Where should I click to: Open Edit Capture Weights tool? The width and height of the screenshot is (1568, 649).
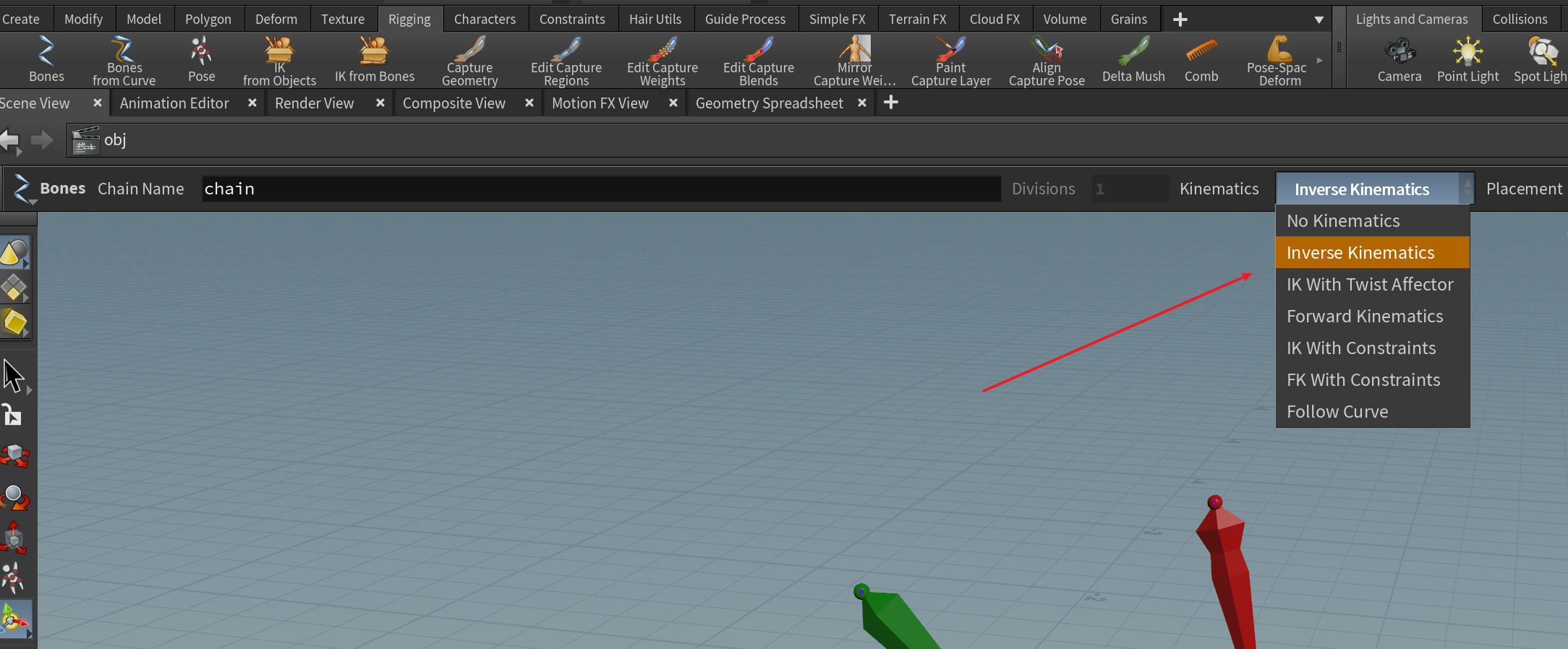coord(662,61)
